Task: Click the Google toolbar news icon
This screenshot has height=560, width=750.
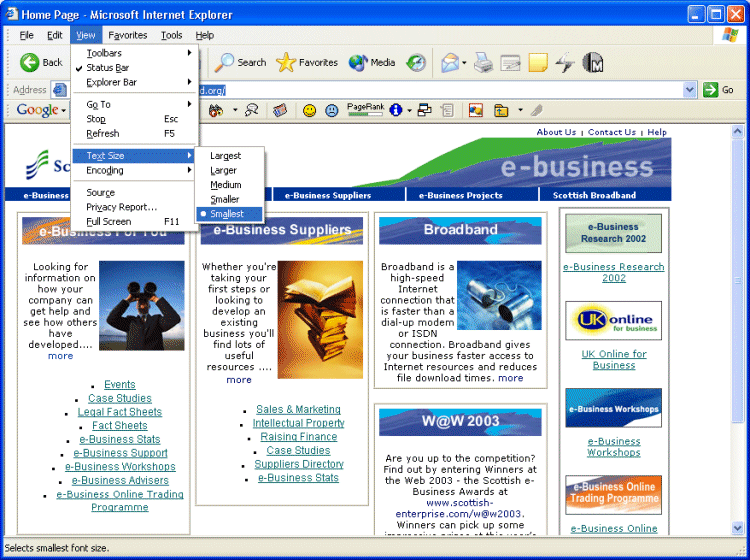Action: pyautogui.click(x=280, y=110)
